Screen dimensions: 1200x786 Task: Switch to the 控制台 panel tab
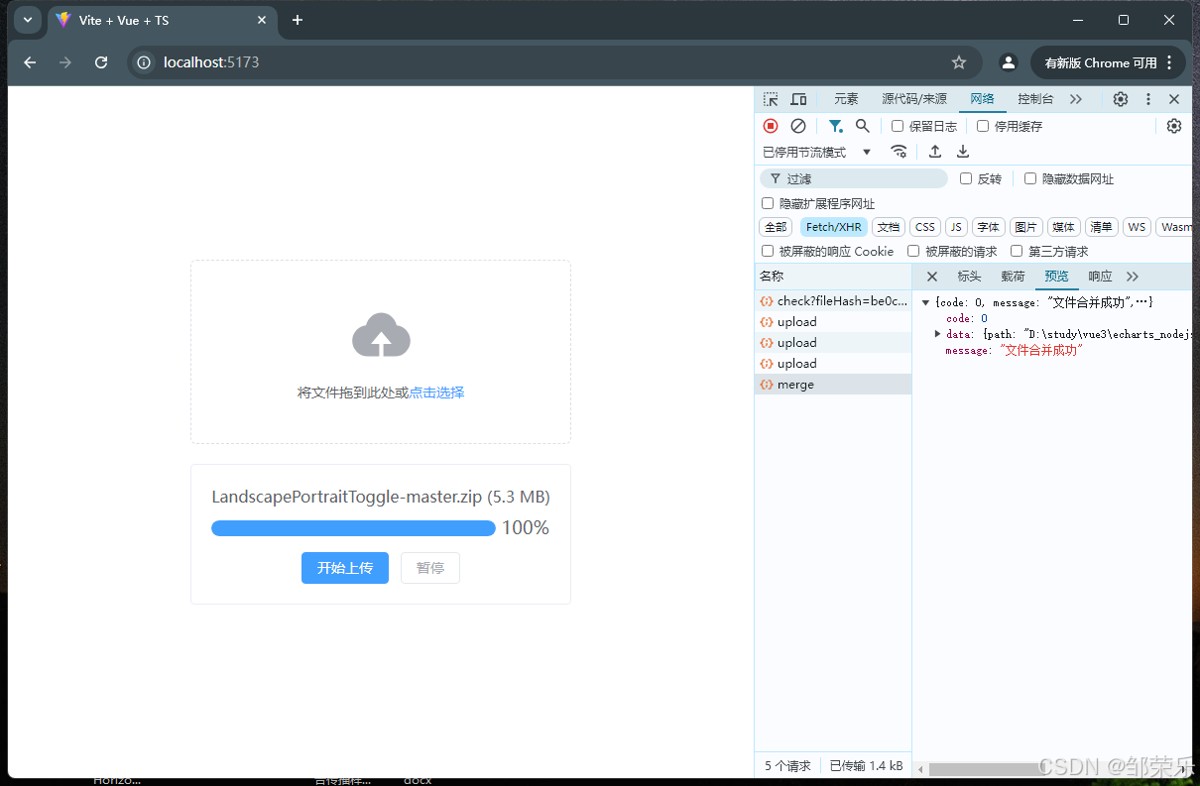[1035, 99]
